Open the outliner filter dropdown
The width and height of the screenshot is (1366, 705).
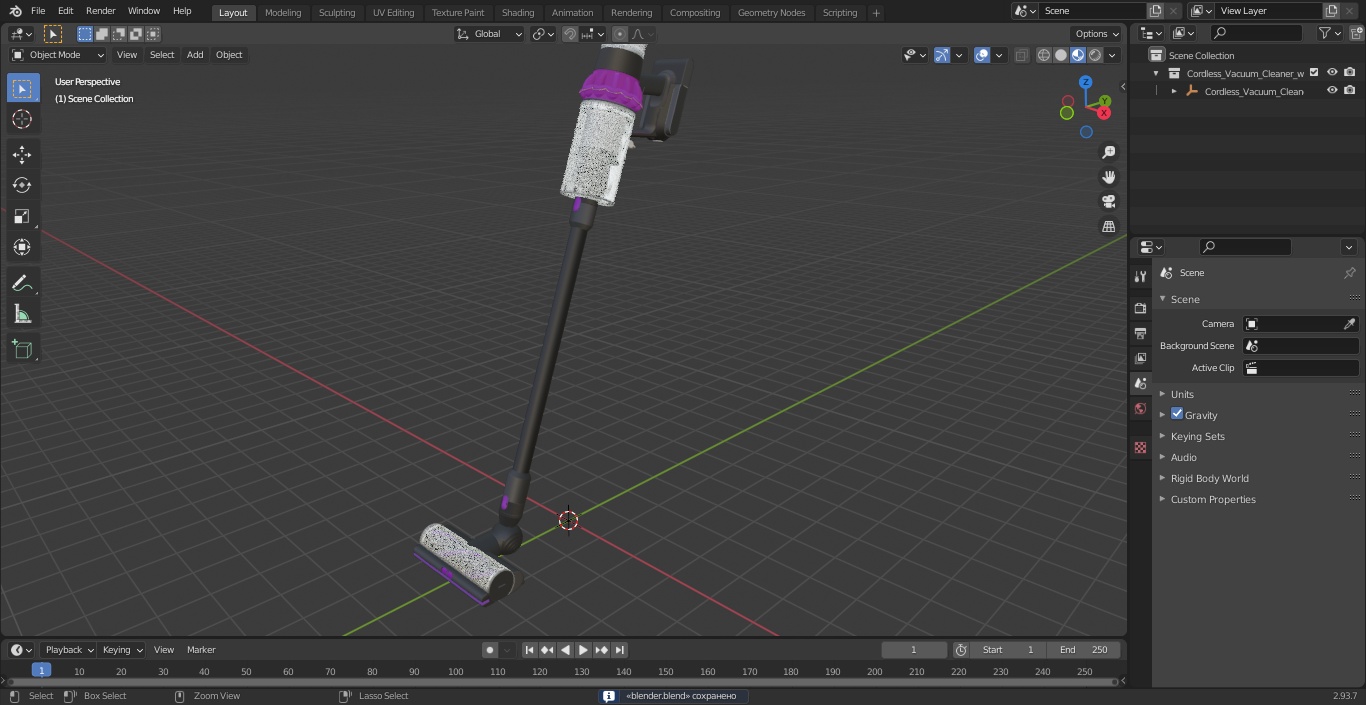click(1330, 33)
